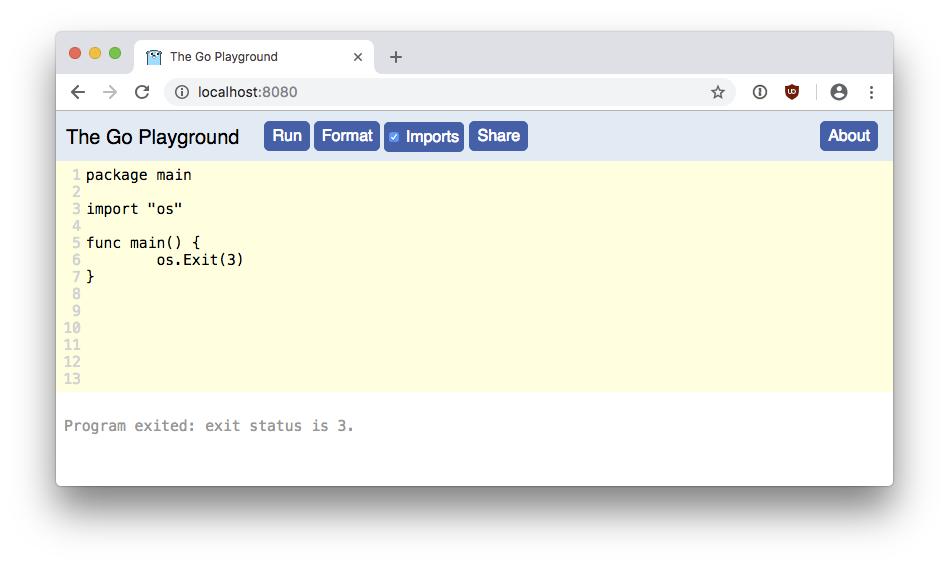Close The Go Playground tab
Viewport: 949px width, 566px height.
click(358, 57)
